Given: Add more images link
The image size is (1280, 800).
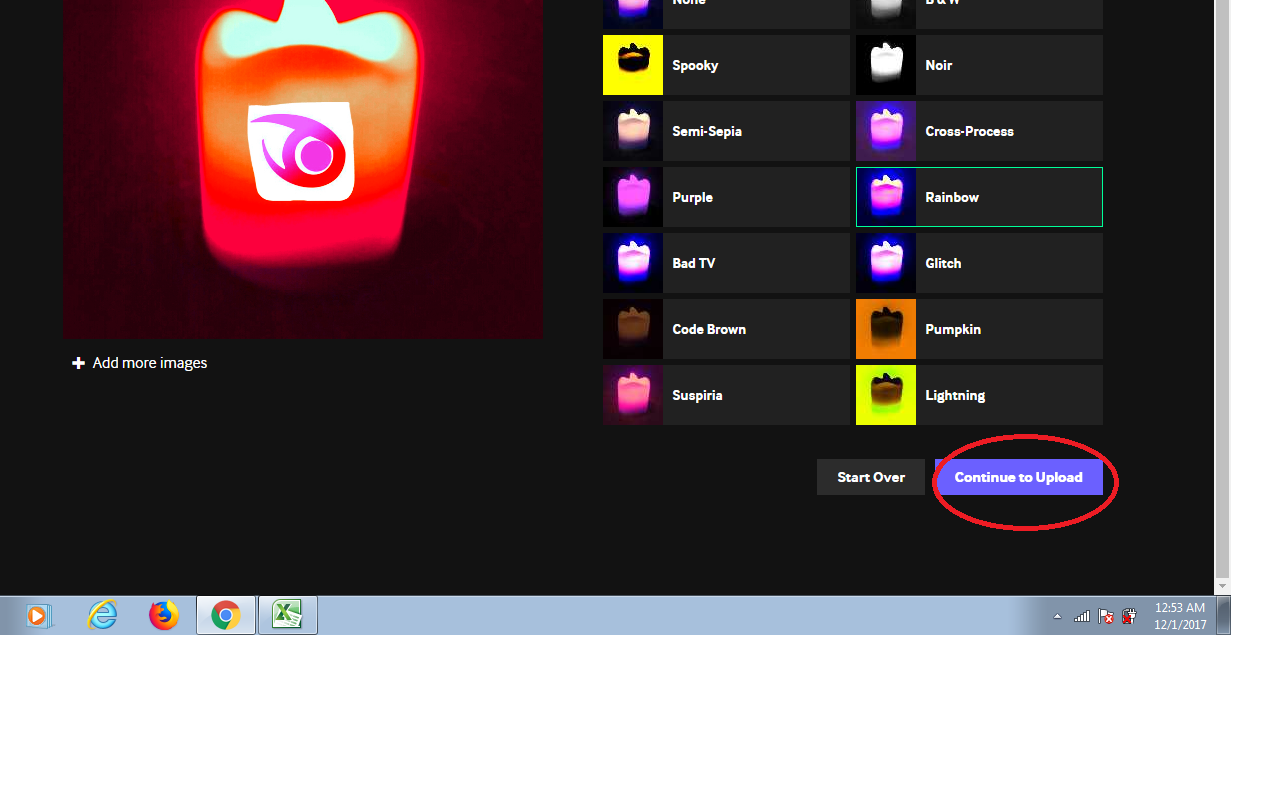Looking at the screenshot, I should (140, 363).
